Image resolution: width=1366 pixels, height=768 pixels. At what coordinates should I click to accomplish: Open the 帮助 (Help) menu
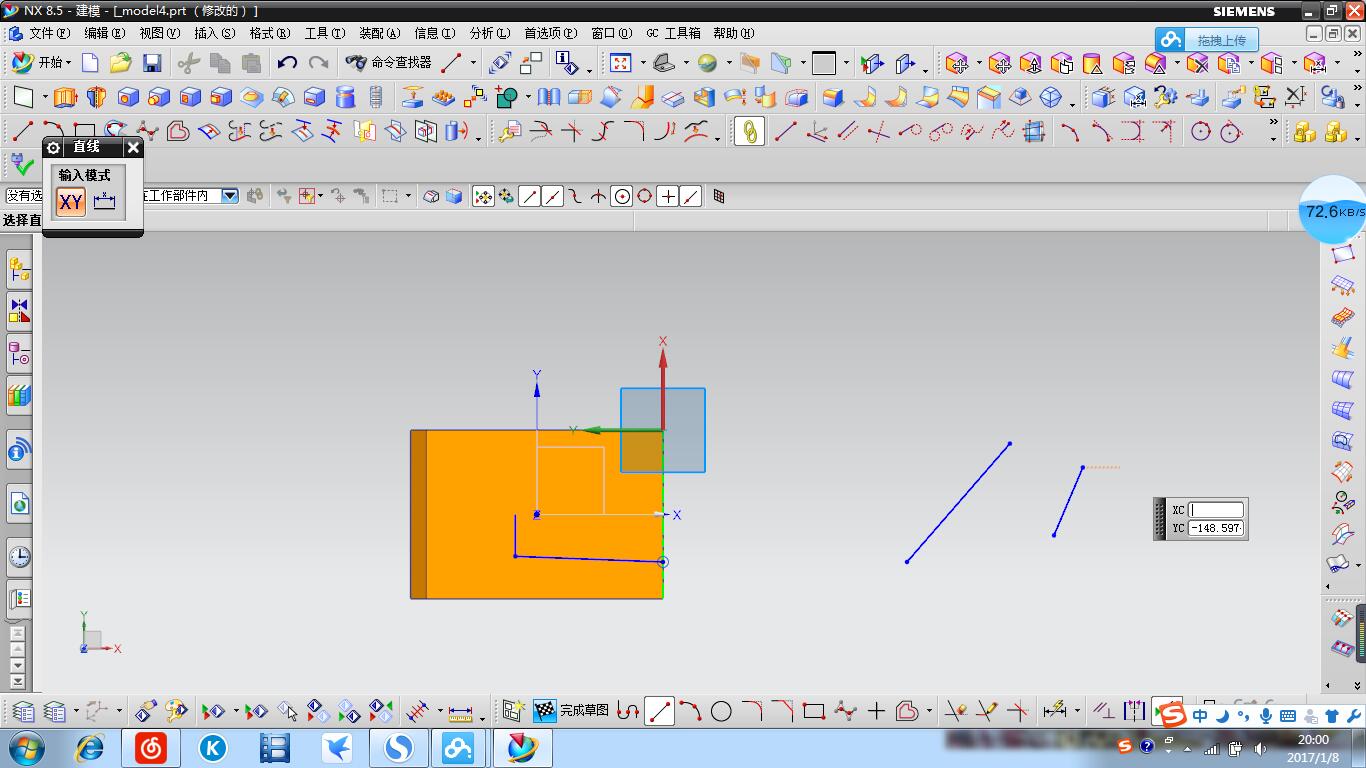click(733, 33)
